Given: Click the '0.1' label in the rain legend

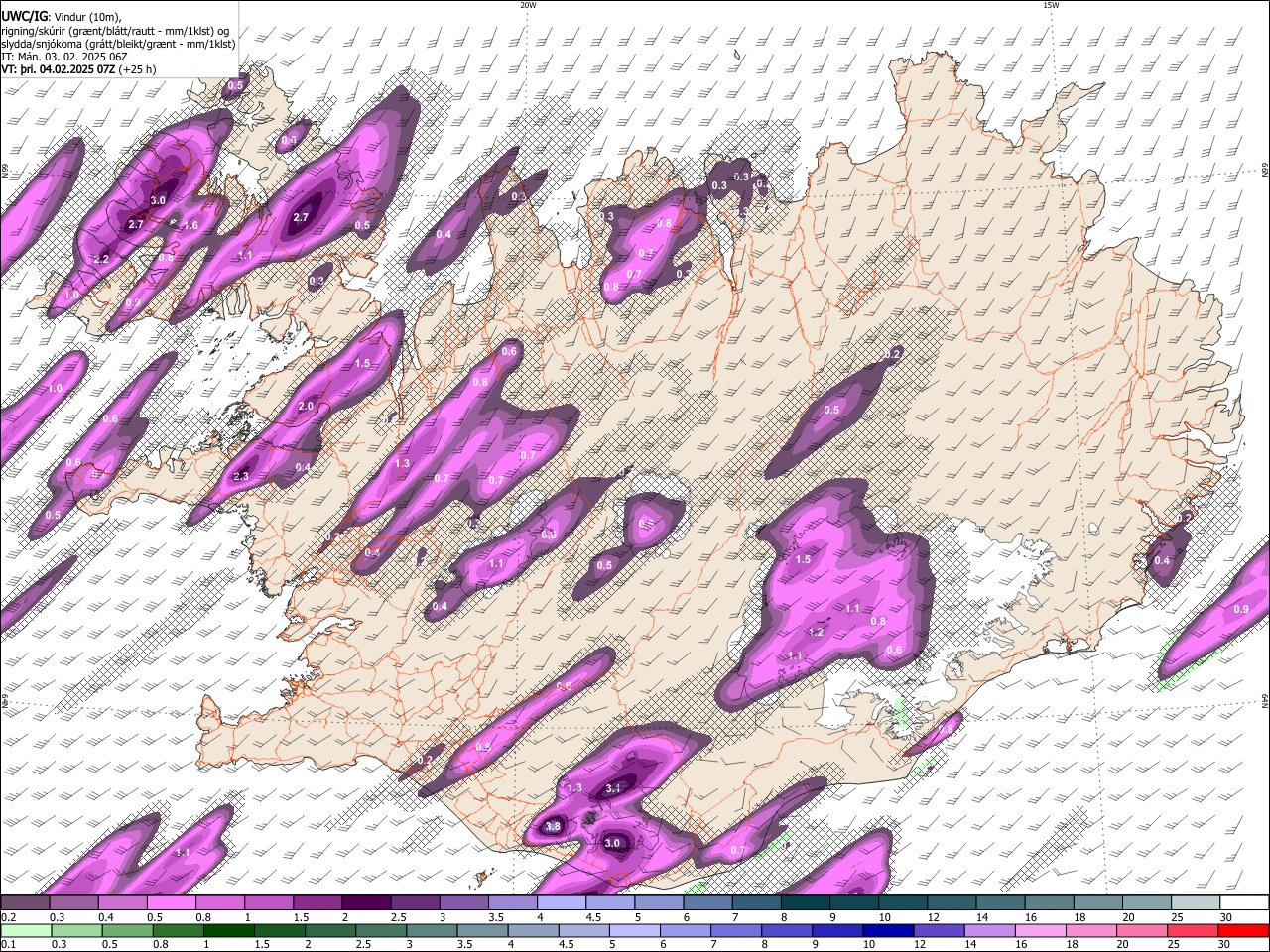Looking at the screenshot, I should (x=7, y=945).
